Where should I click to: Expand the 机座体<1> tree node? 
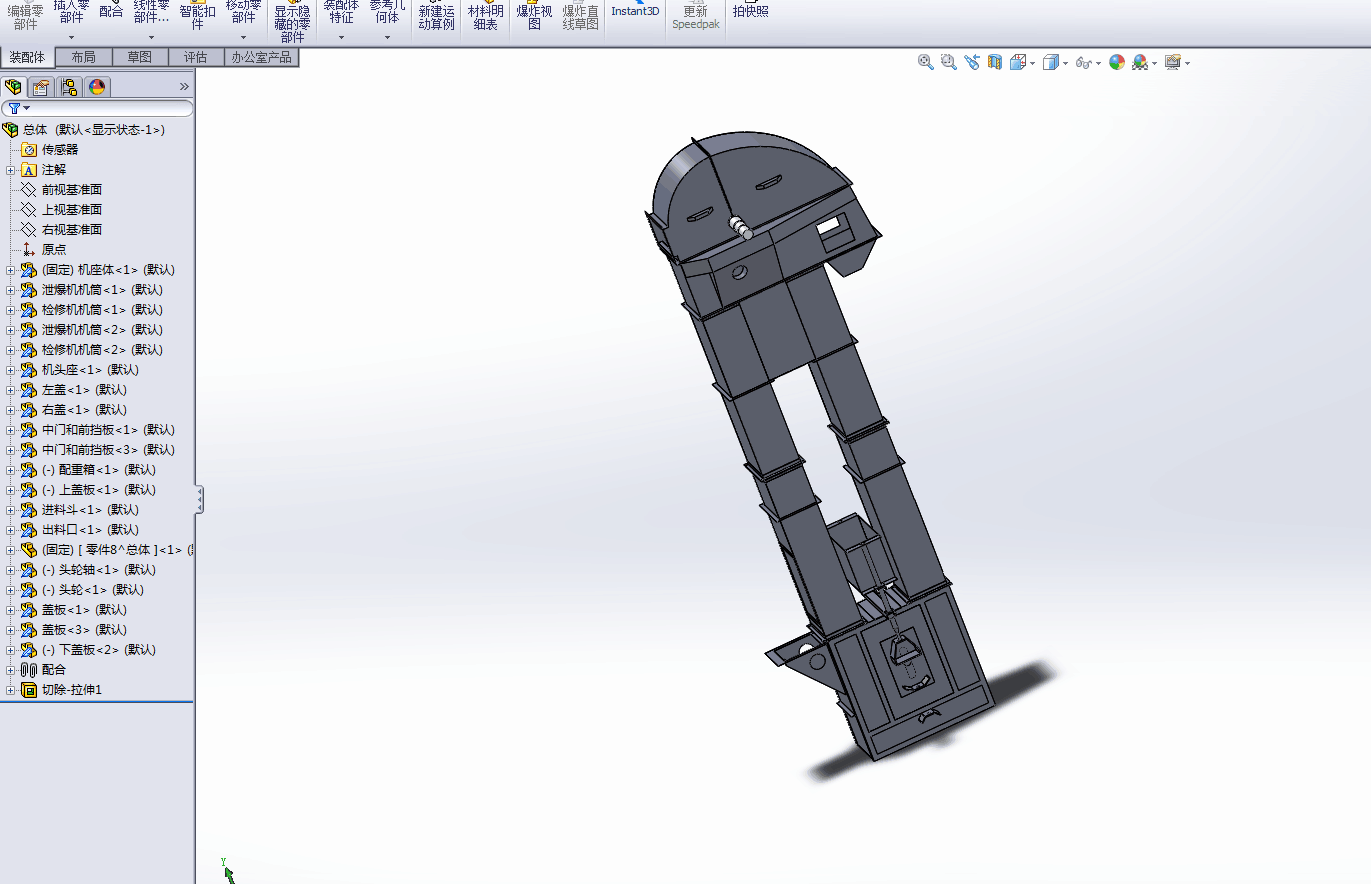coord(11,270)
